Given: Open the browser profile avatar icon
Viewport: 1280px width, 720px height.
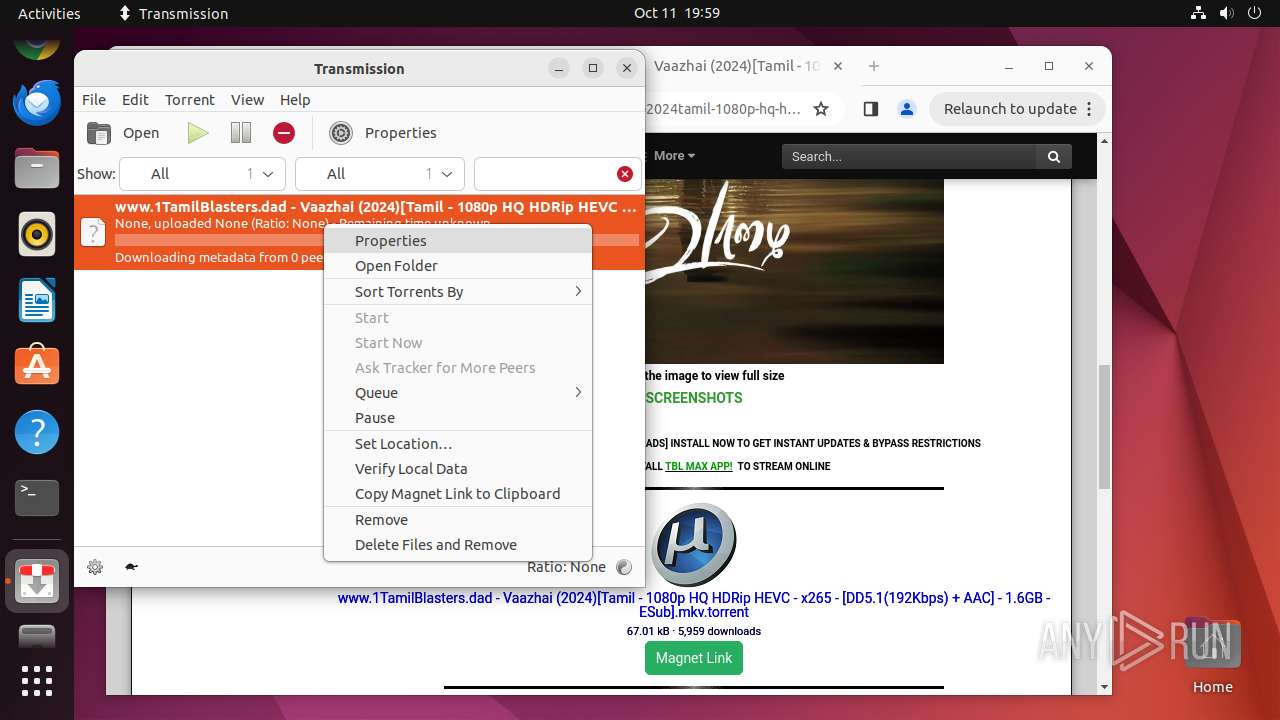Looking at the screenshot, I should 906,109.
